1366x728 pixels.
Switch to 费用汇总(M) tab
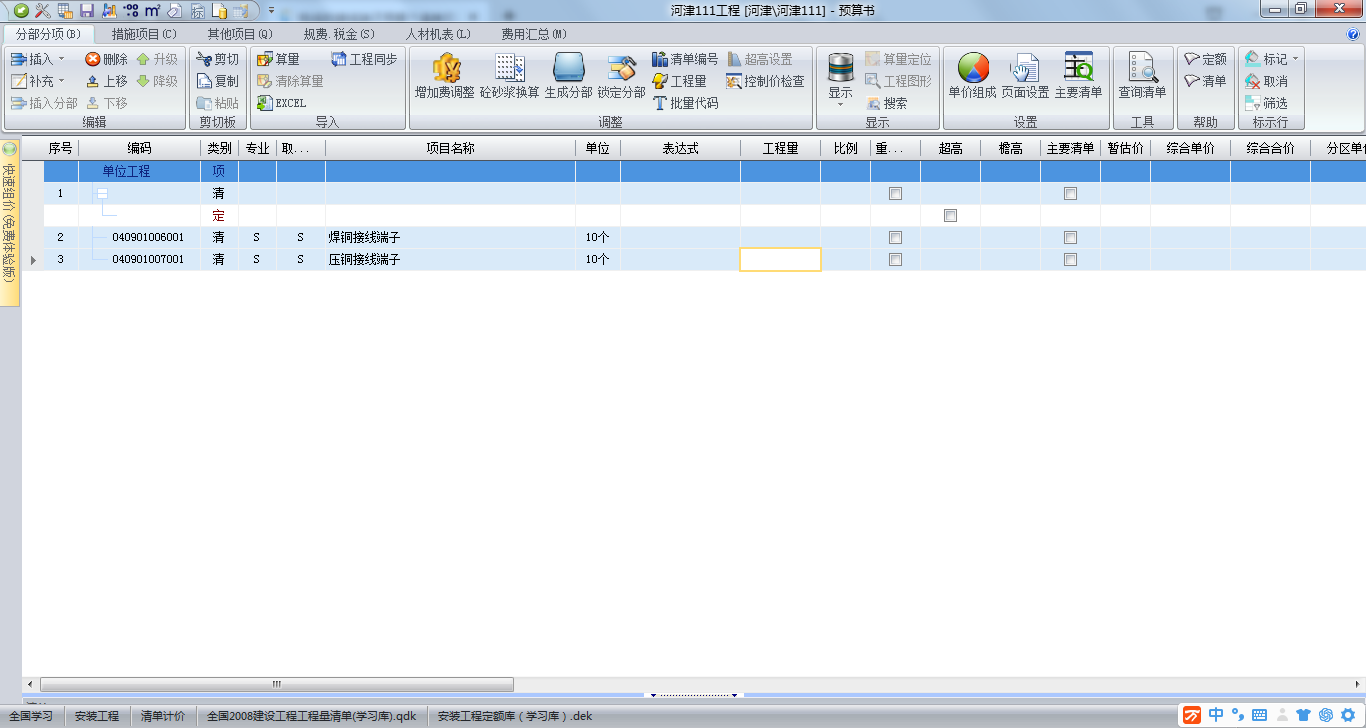click(x=534, y=34)
